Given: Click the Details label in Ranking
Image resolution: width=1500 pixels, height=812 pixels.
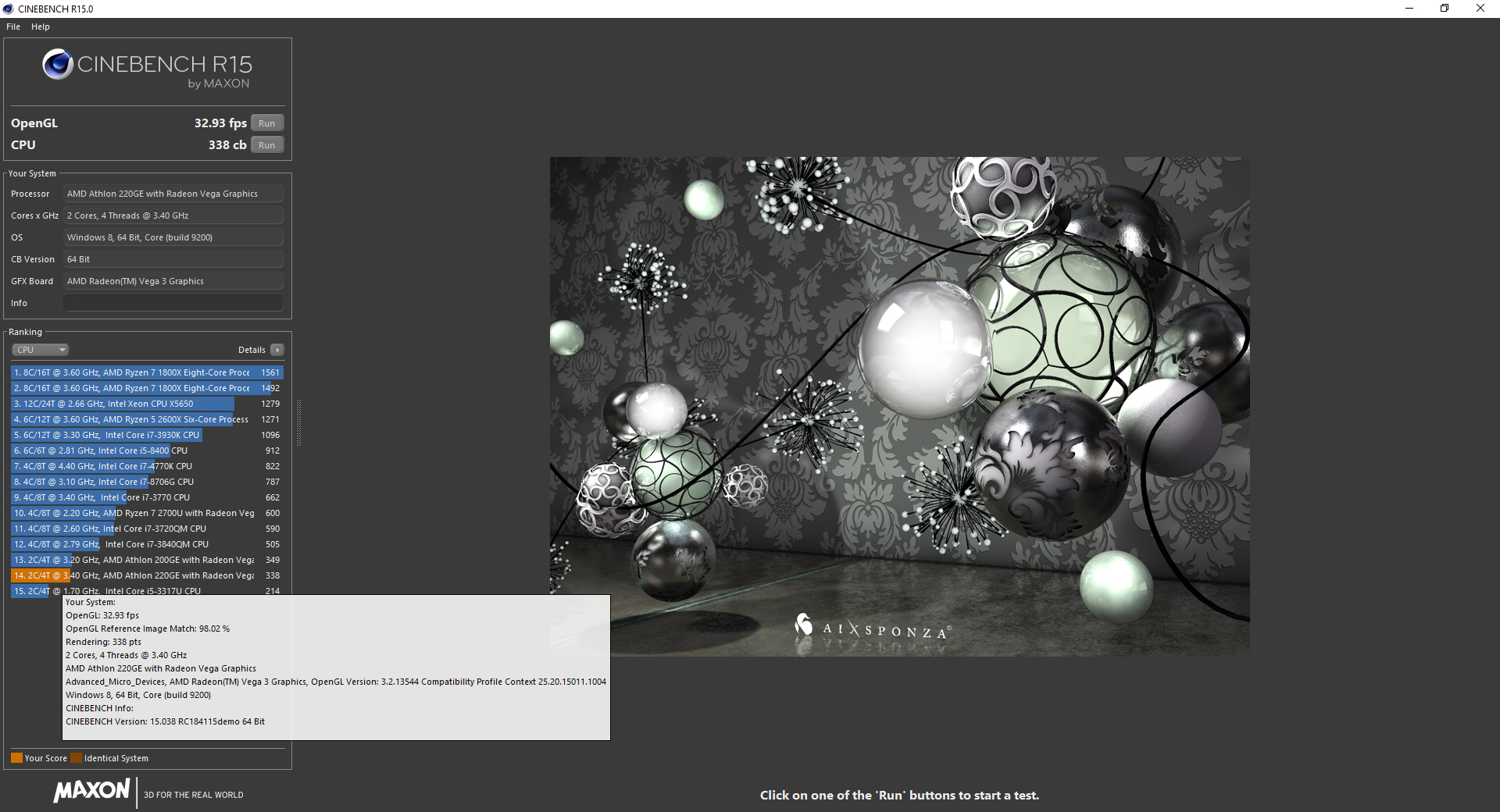Looking at the screenshot, I should tap(252, 350).
